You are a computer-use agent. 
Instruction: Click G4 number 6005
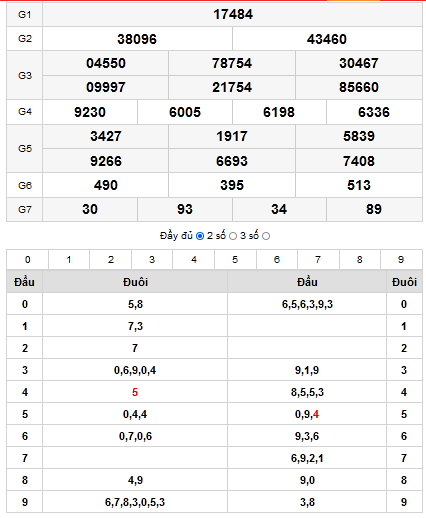click(x=185, y=112)
